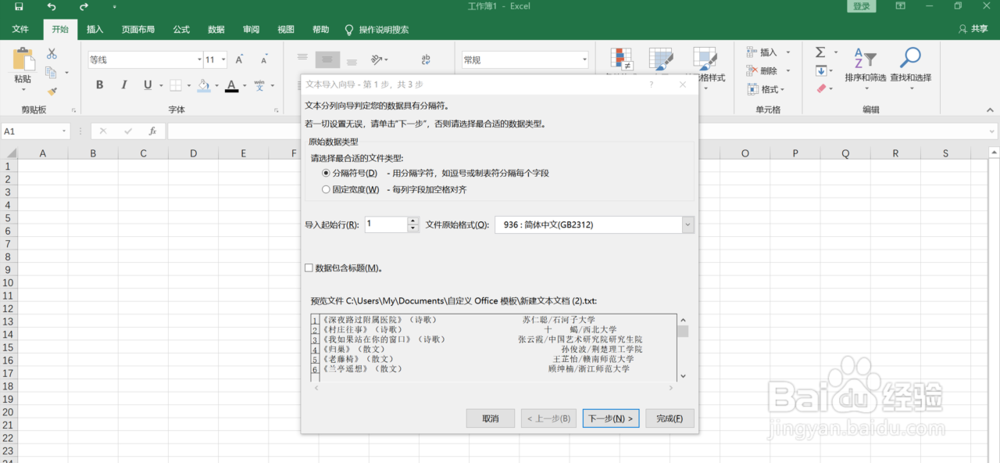Copy selection with the copy icon

tap(51, 73)
